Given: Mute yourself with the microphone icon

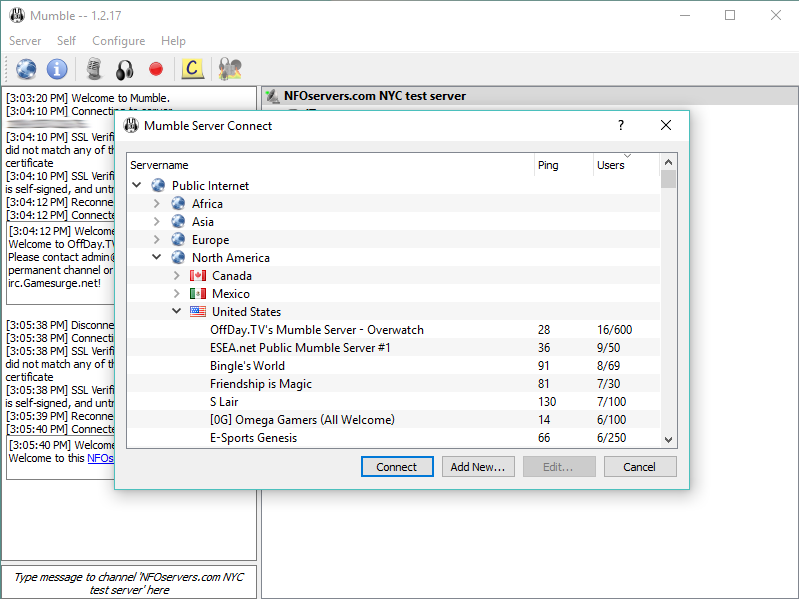Looking at the screenshot, I should [94, 69].
